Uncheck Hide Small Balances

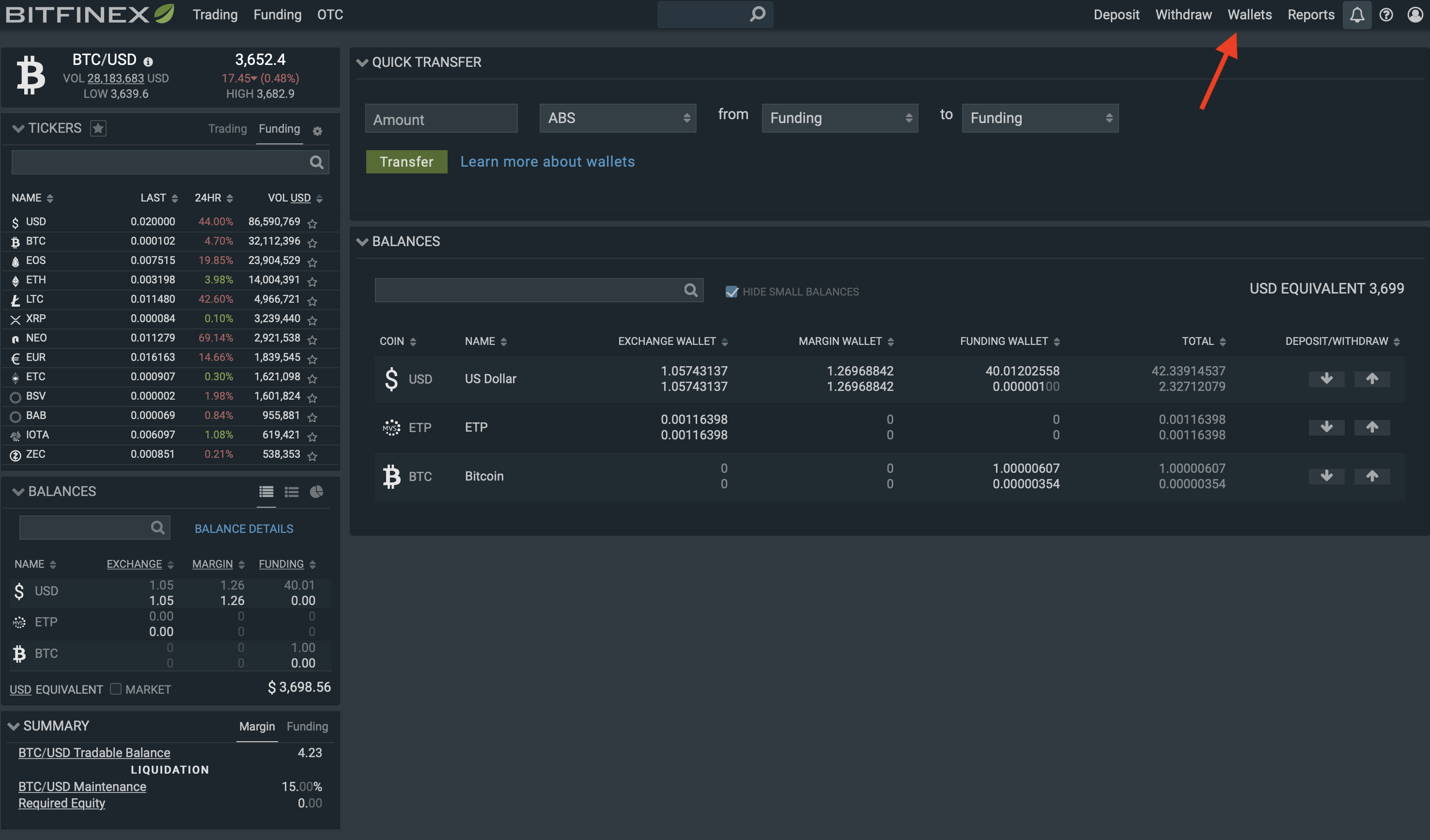(x=731, y=292)
